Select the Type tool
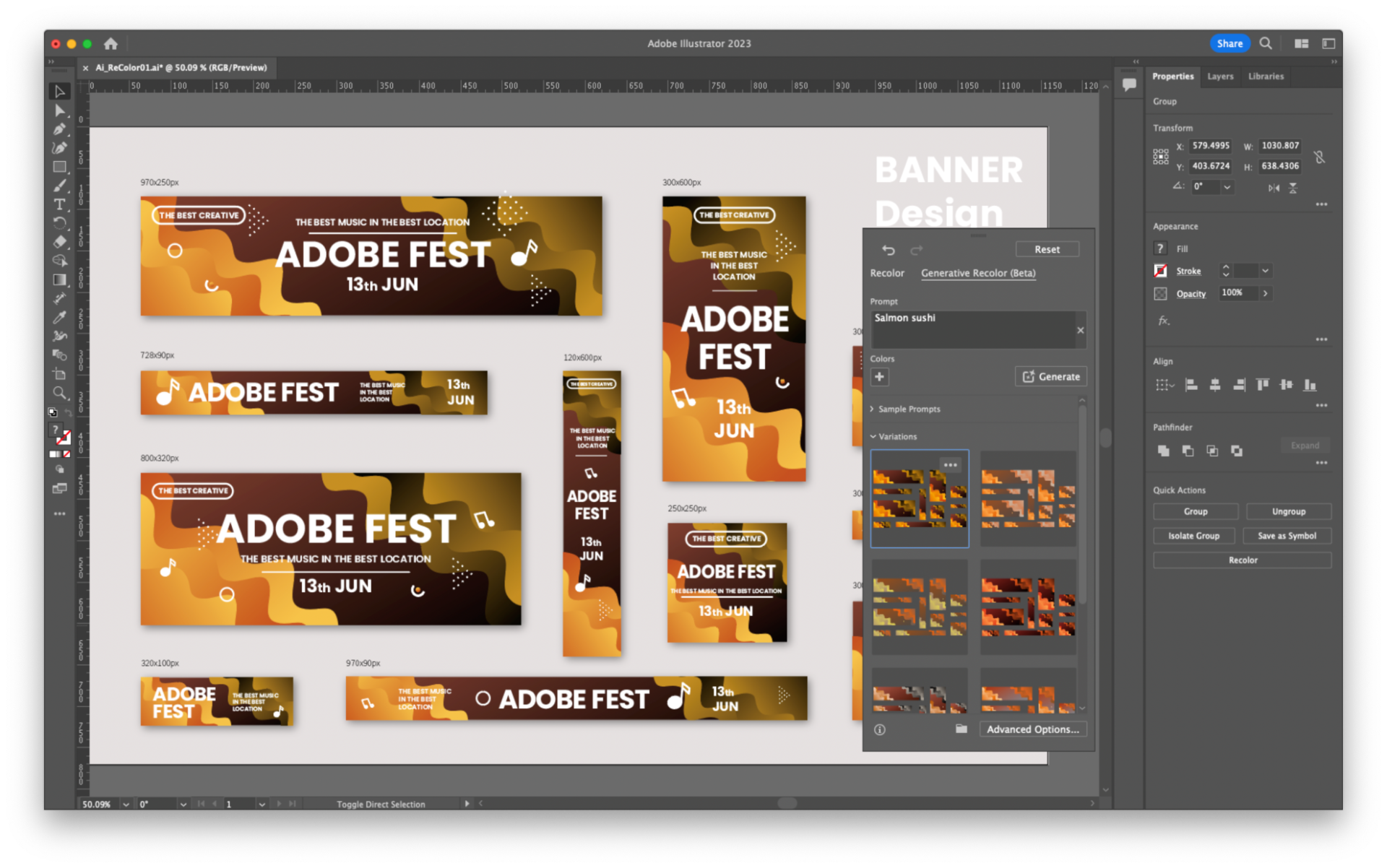The width and height of the screenshot is (1387, 868). pyautogui.click(x=60, y=204)
